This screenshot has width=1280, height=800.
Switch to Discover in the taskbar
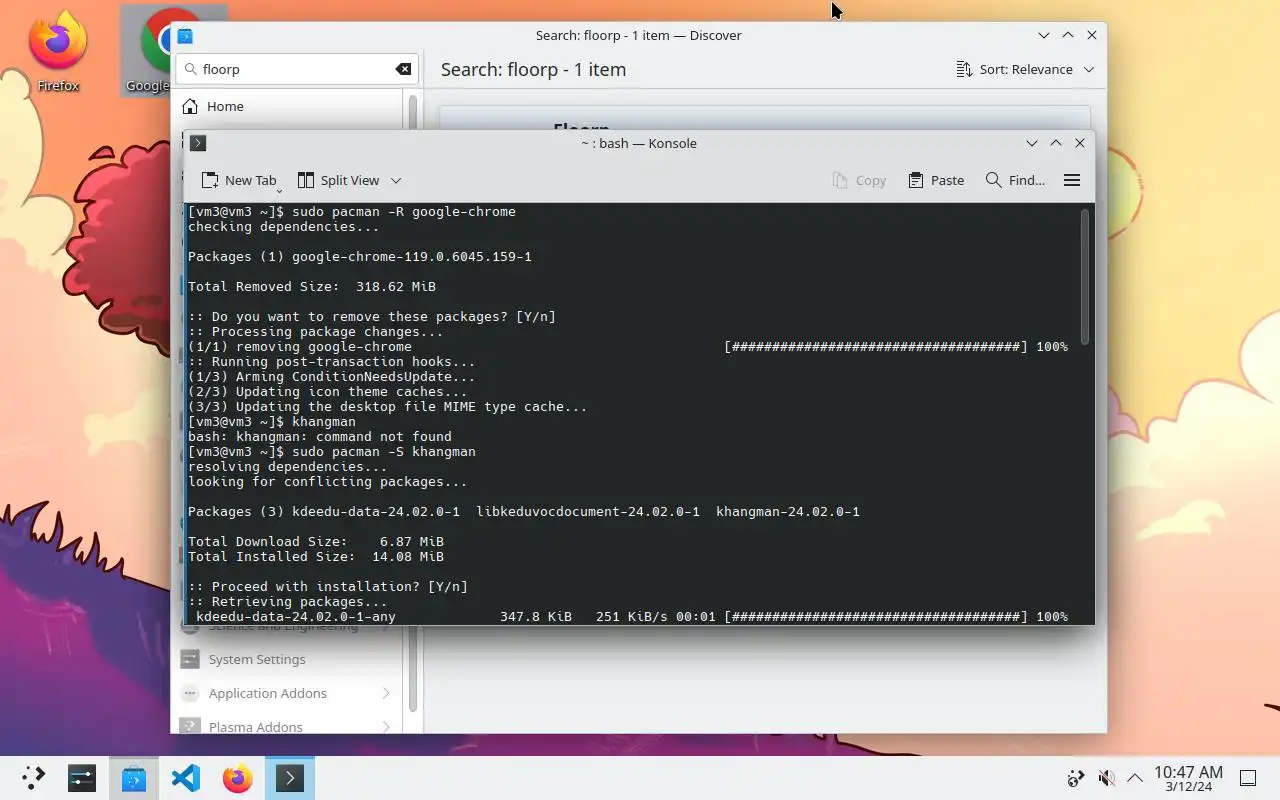click(134, 778)
